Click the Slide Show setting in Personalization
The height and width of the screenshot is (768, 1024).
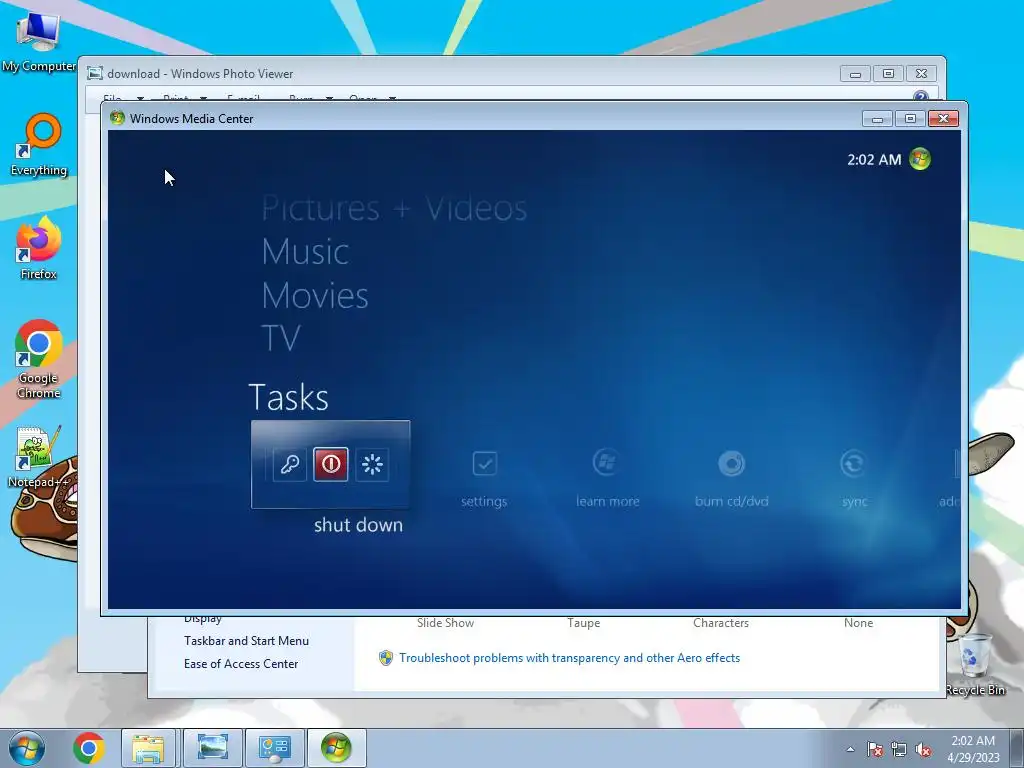click(x=445, y=623)
